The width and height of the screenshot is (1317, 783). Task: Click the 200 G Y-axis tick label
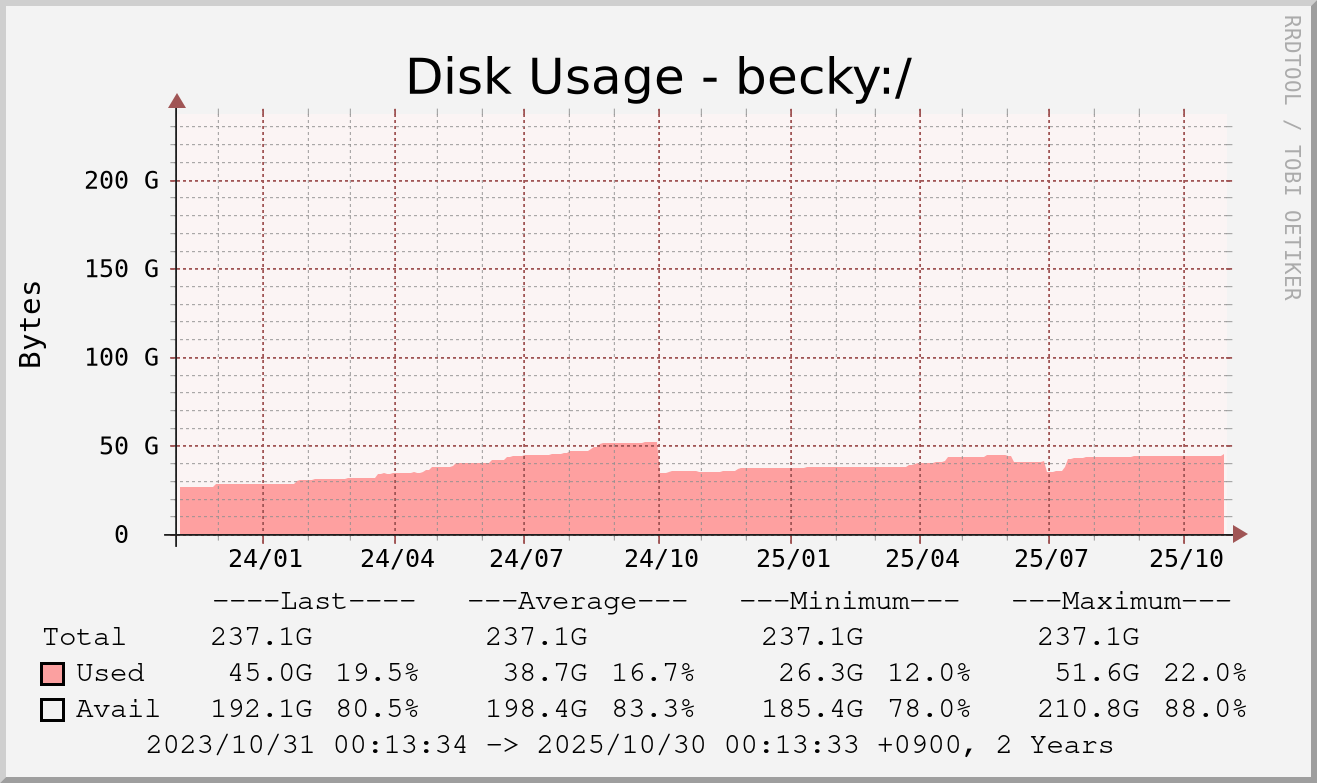(x=122, y=181)
